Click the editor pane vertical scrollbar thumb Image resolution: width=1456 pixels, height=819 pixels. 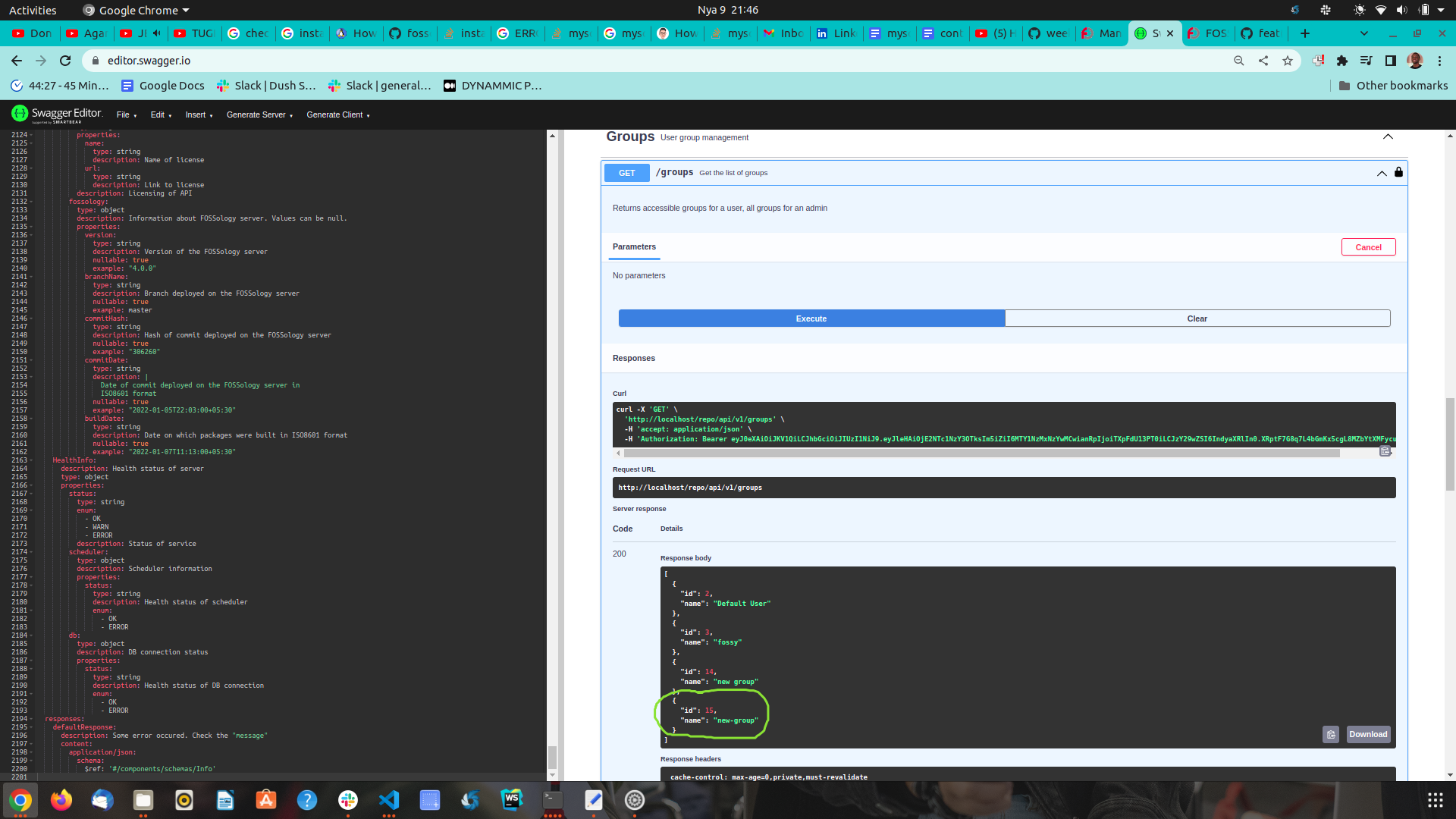(x=552, y=757)
